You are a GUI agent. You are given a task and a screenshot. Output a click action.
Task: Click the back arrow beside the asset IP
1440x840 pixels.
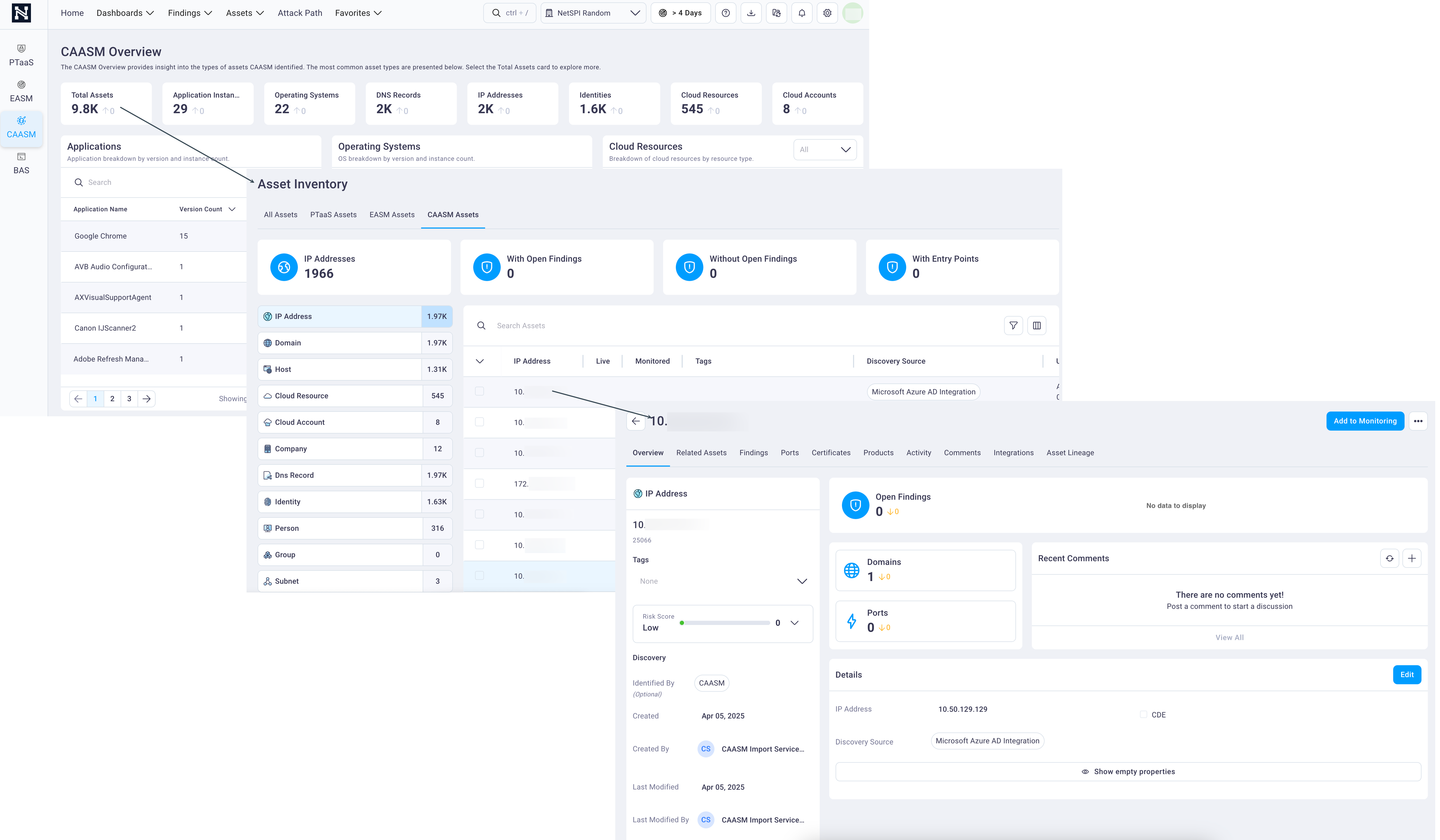click(x=636, y=421)
